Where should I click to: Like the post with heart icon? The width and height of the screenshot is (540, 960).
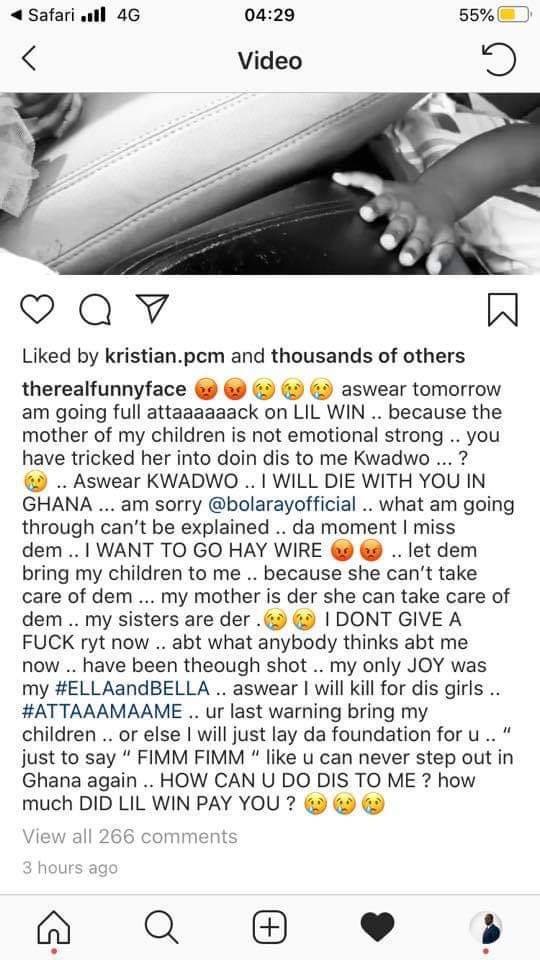(x=37, y=310)
